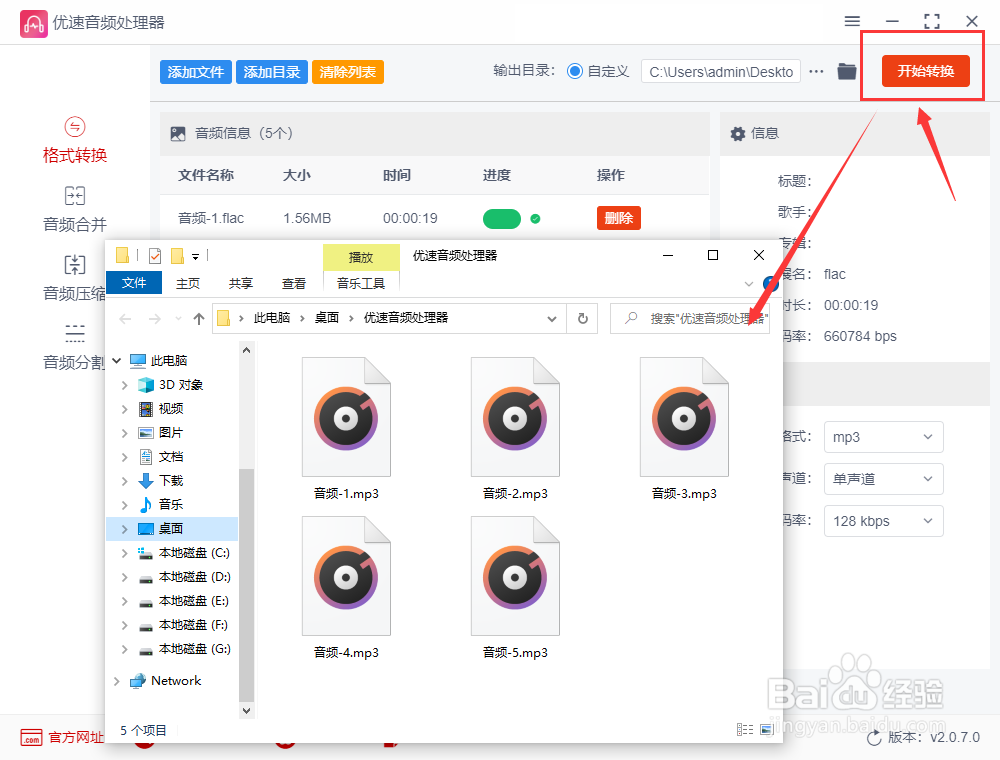Open the 格式 mp3 dropdown
This screenshot has width=1000, height=760.
(x=883, y=437)
